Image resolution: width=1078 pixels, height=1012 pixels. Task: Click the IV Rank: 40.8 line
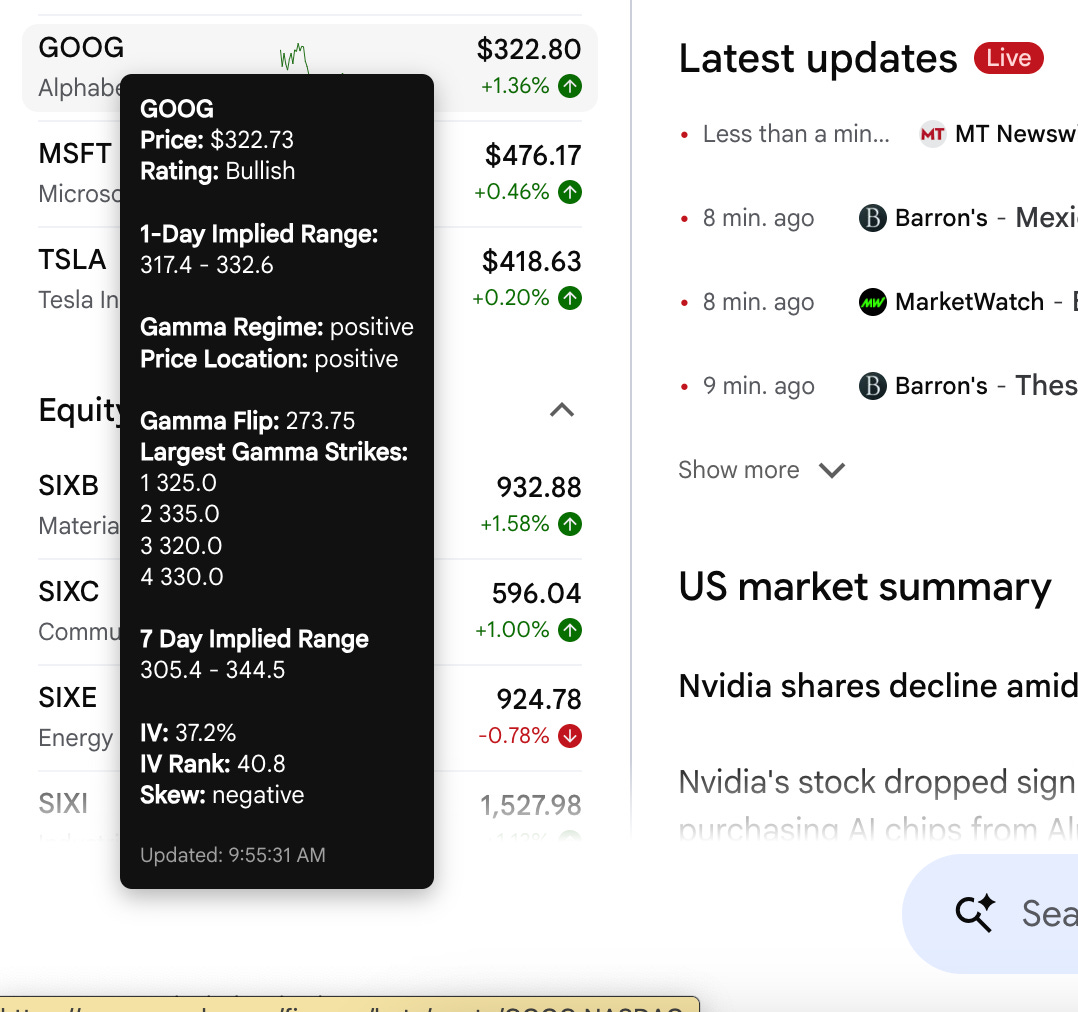[212, 763]
